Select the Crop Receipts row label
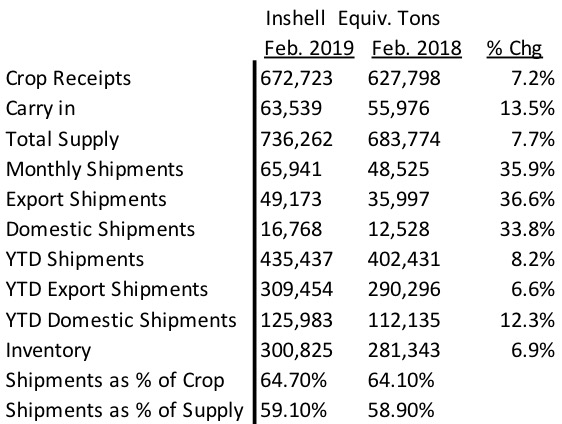 click(68, 79)
